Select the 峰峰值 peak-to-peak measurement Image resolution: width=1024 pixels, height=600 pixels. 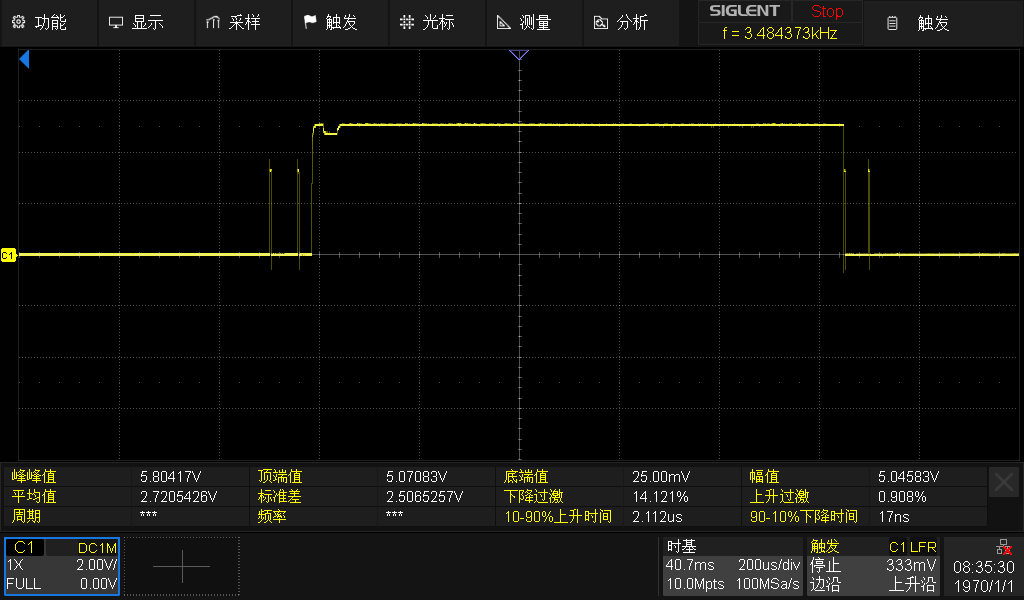[x=34, y=477]
